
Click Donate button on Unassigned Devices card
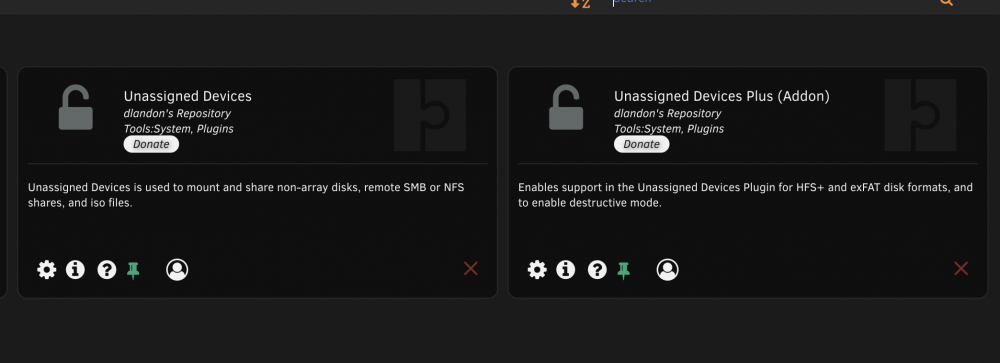click(151, 144)
